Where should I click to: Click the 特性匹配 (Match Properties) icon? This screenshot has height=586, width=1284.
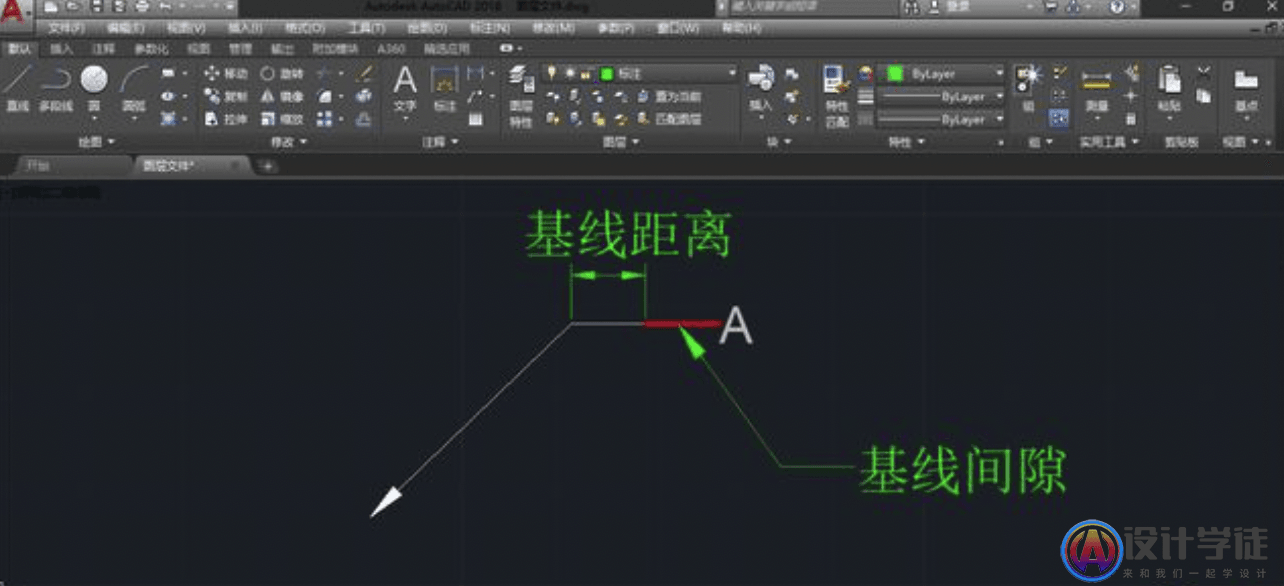click(836, 96)
